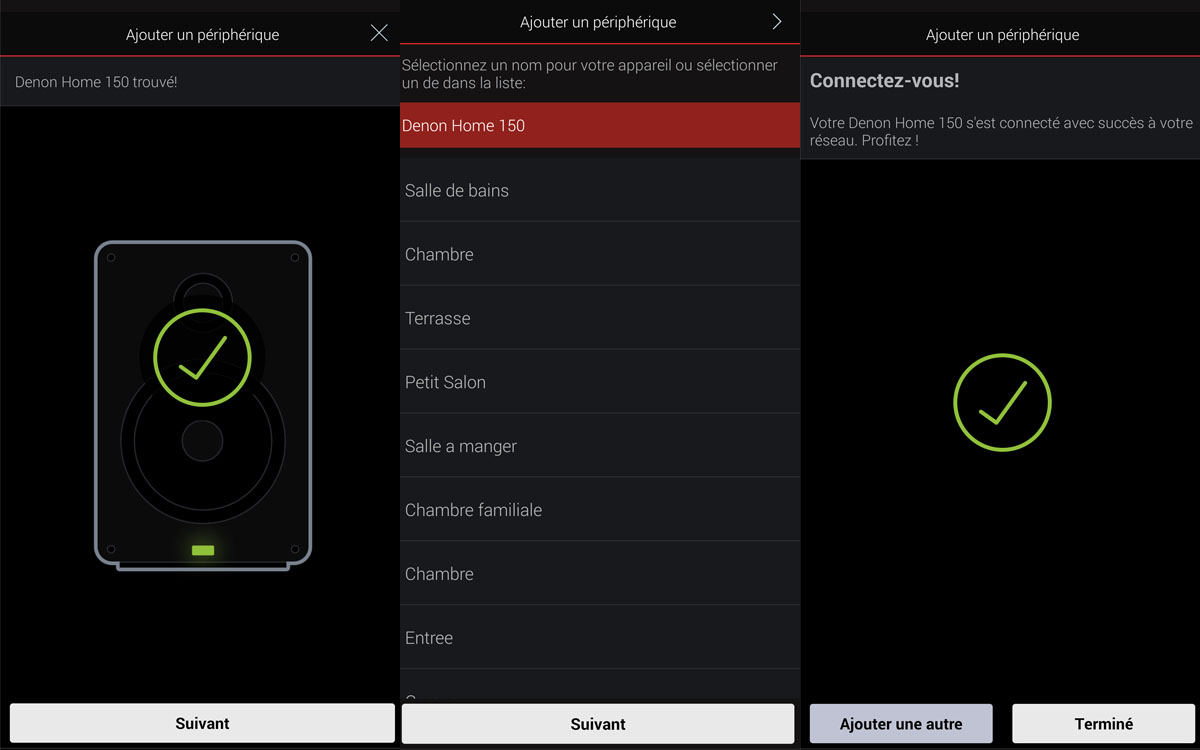Select the Petit Salon room name
Image resolution: width=1200 pixels, height=750 pixels.
[600, 382]
